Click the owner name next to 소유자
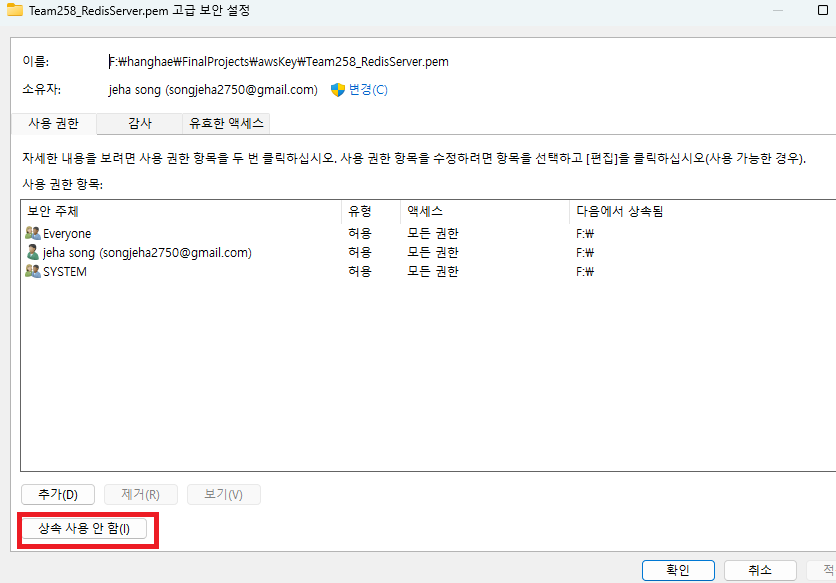 [213, 90]
